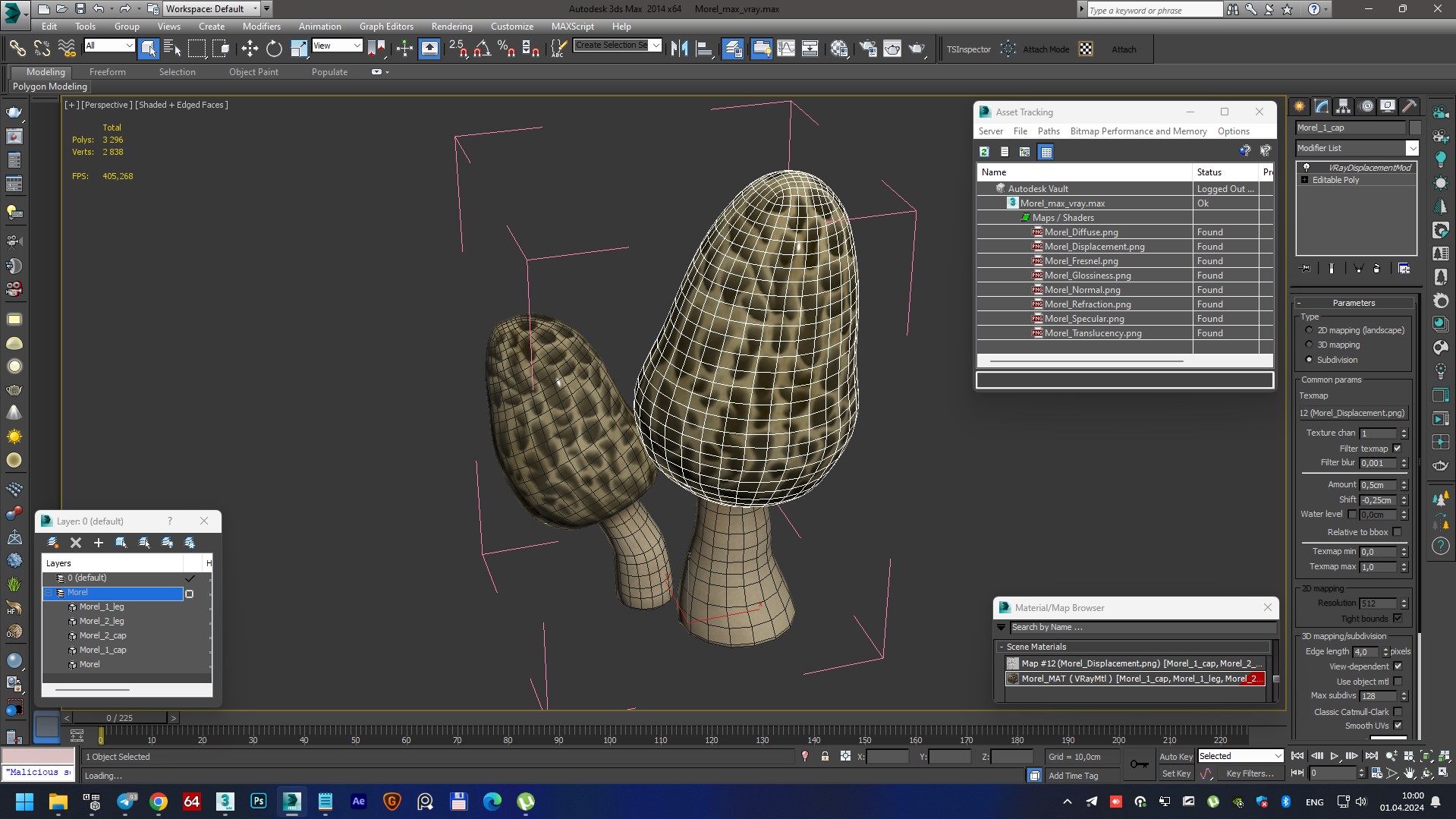Screen dimensions: 1456x819
Task: Enable the Water level checkbox
Action: click(x=1352, y=514)
